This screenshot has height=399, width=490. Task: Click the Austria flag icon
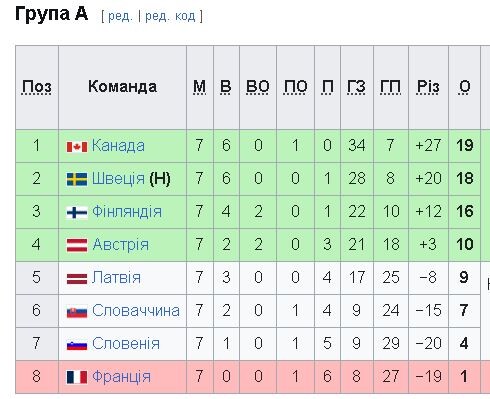[x=77, y=245]
